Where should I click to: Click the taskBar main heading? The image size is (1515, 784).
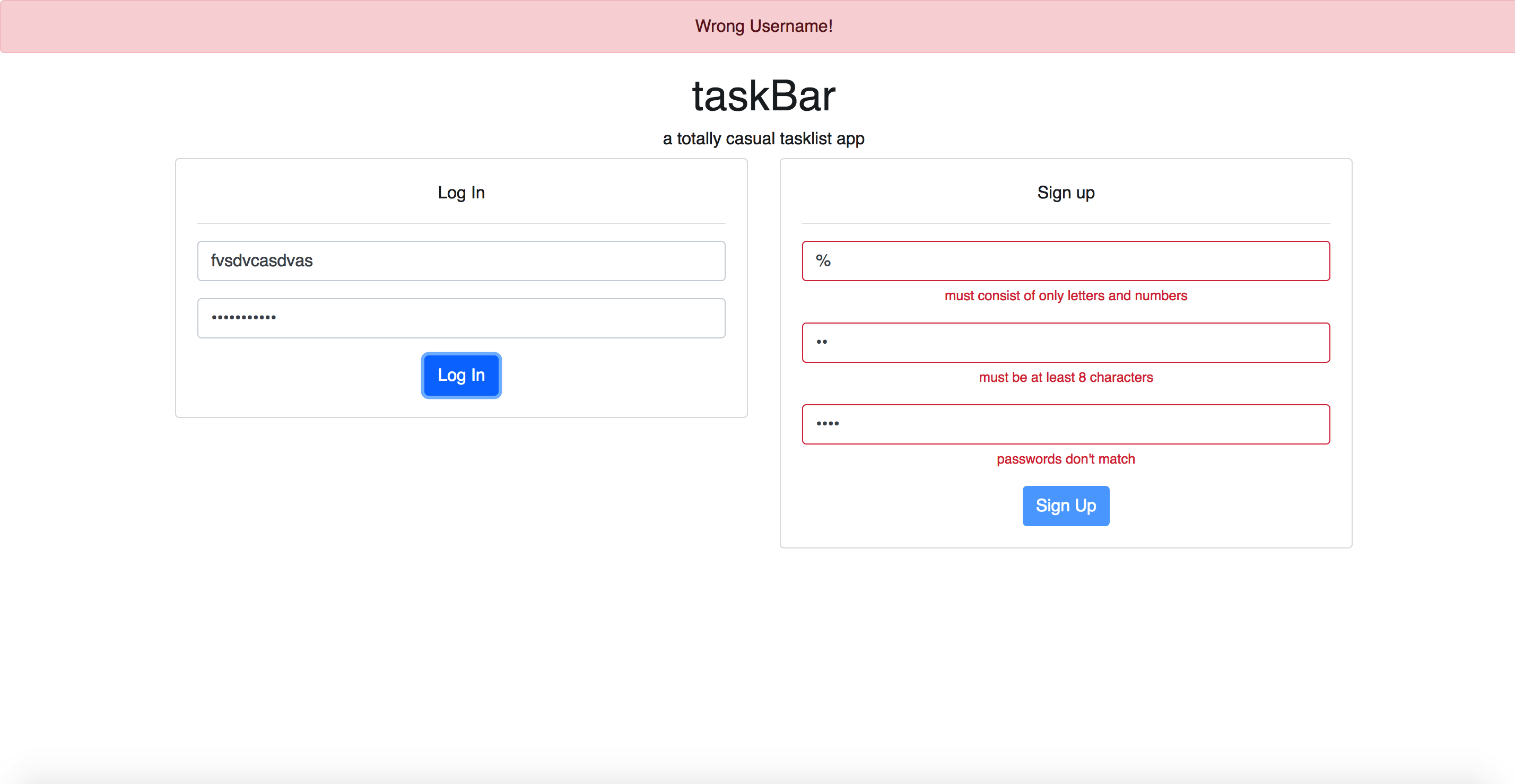pos(763,96)
